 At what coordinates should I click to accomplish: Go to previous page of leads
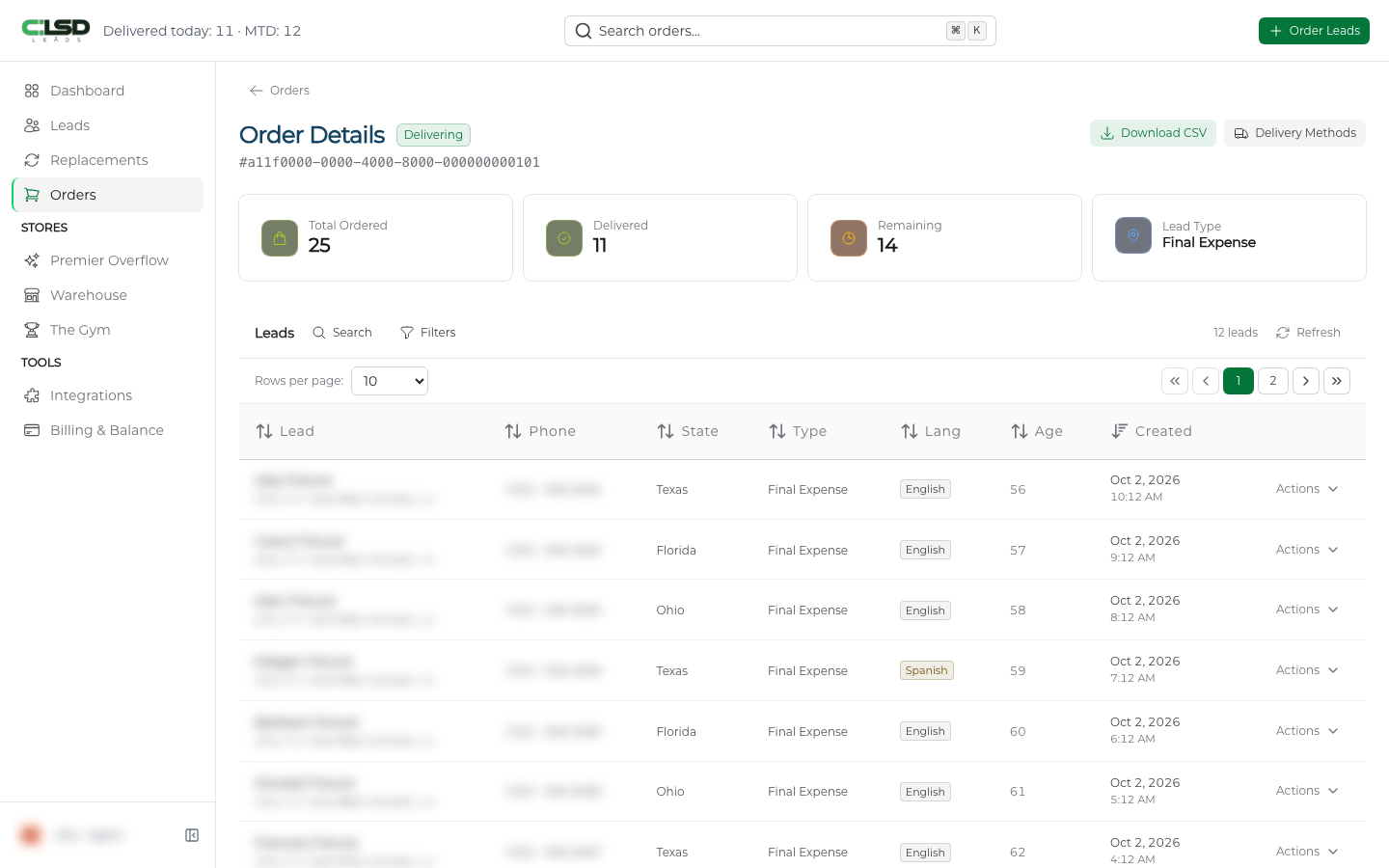[1206, 381]
